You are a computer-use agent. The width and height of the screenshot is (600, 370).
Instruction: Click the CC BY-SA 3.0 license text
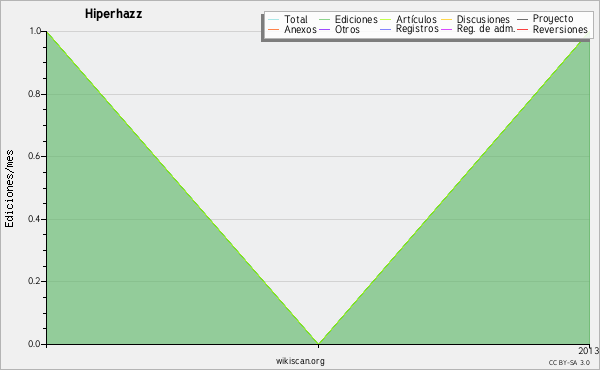(x=569, y=362)
